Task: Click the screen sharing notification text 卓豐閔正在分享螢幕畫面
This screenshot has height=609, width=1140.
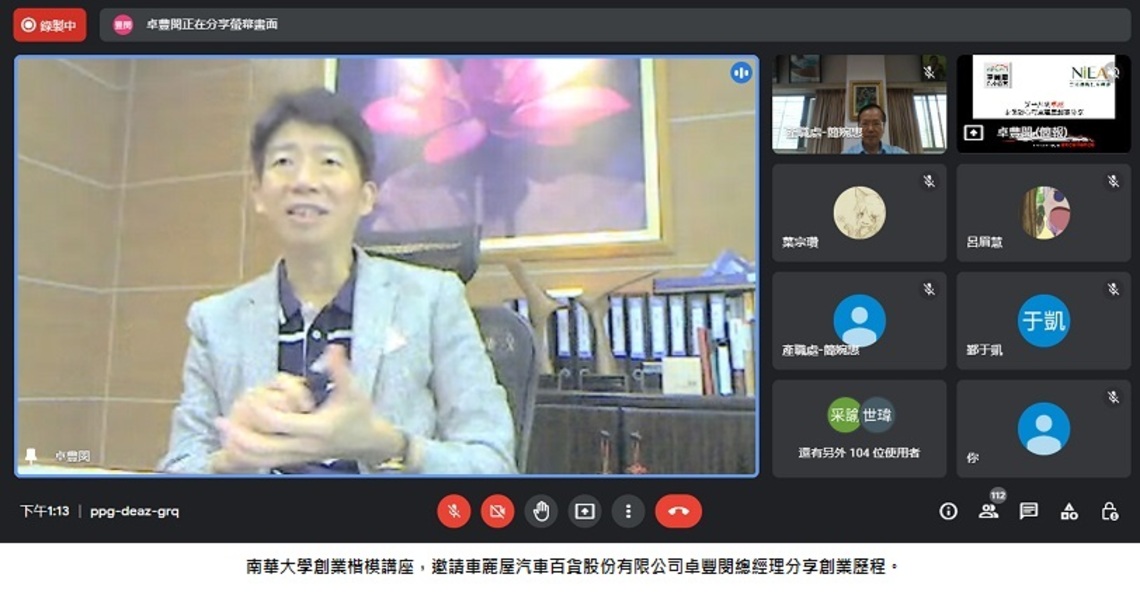Action: click(x=212, y=25)
